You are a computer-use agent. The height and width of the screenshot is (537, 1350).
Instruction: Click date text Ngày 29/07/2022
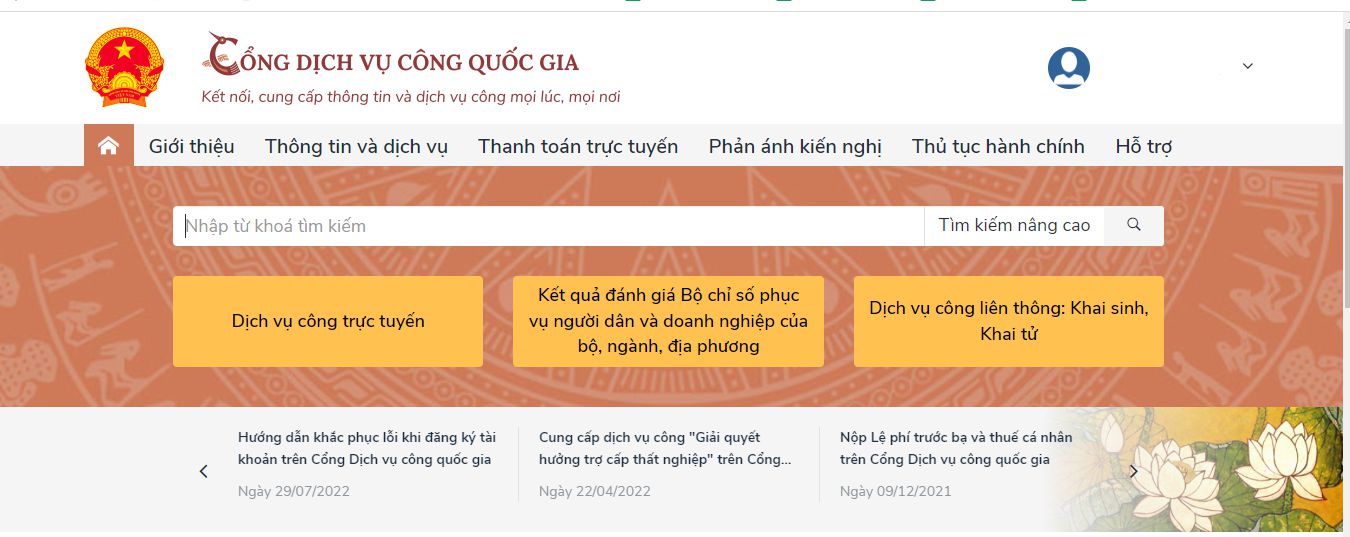pyautogui.click(x=294, y=491)
